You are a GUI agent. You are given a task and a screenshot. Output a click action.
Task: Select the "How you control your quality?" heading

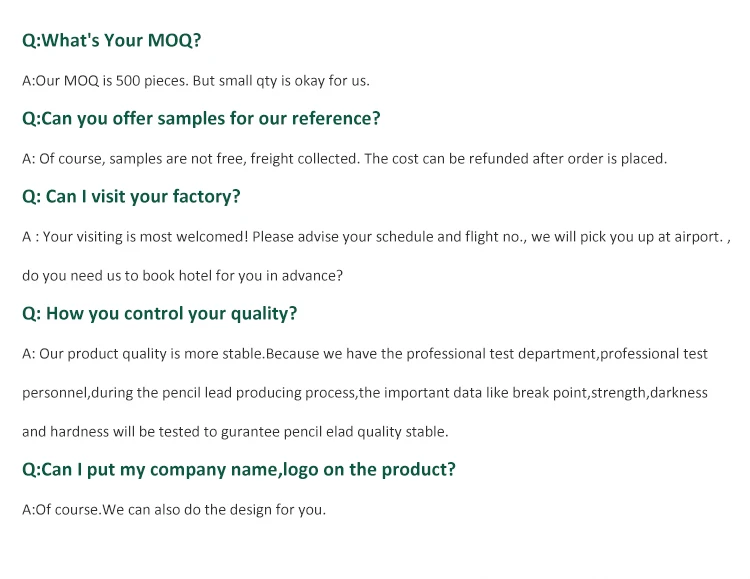pos(160,314)
